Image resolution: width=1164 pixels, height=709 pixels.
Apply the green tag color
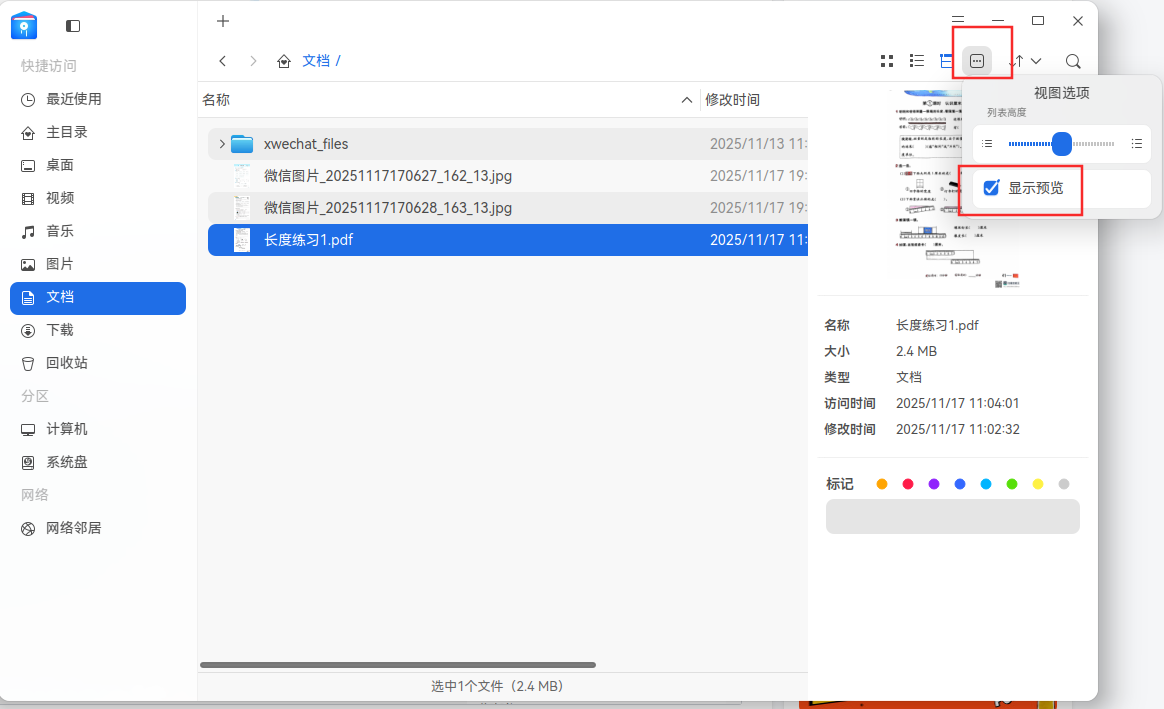pos(1012,484)
